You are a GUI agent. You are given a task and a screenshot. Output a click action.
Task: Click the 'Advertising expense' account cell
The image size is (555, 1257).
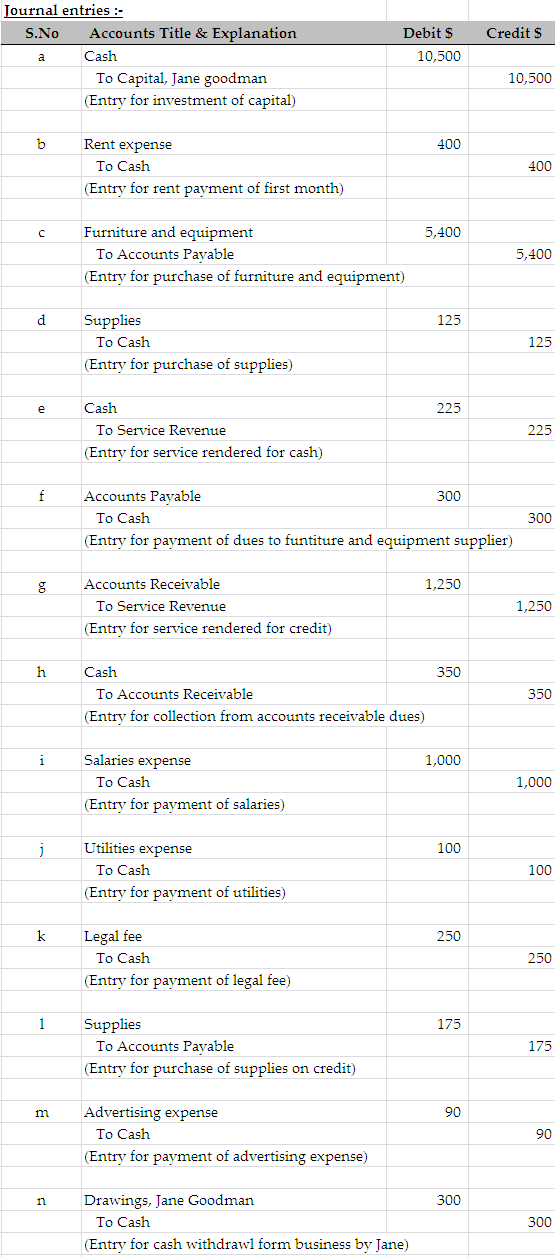[x=151, y=1112]
